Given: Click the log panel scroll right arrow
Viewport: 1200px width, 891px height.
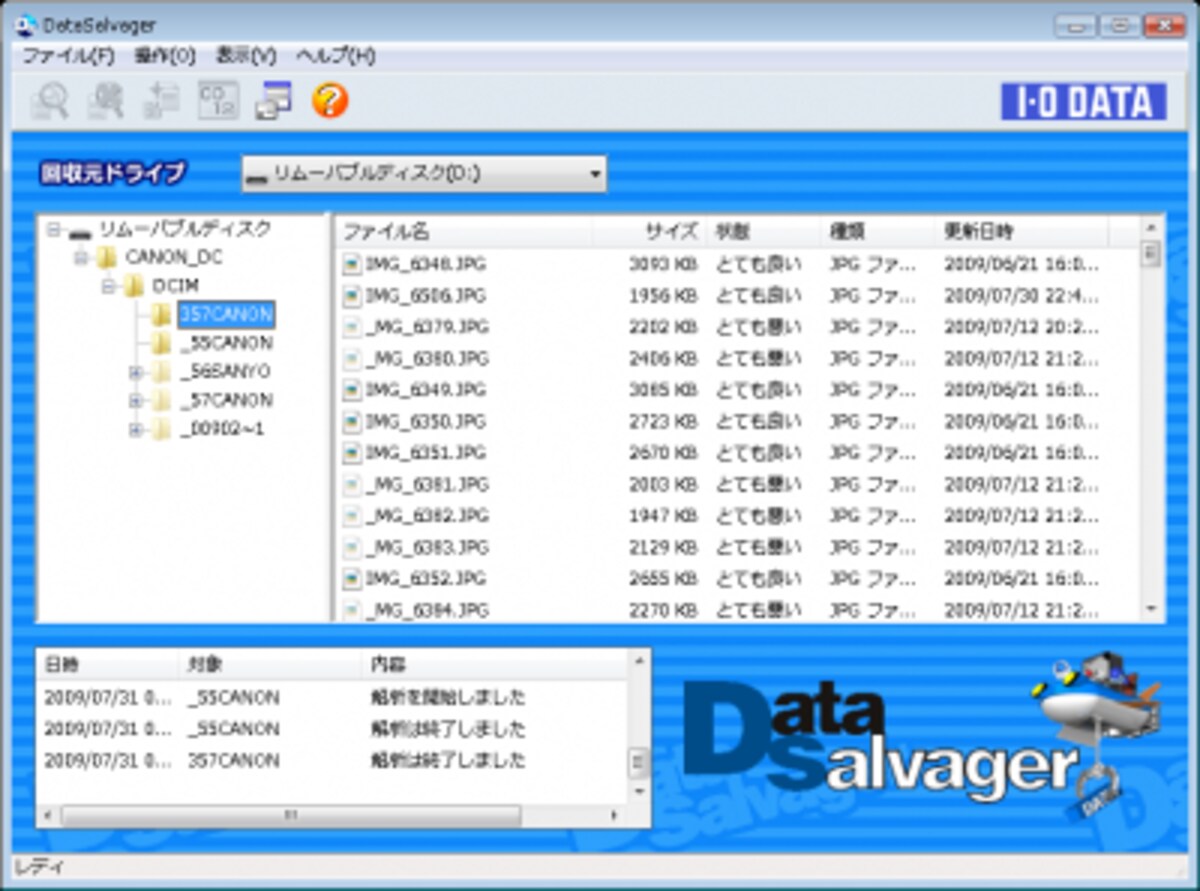Looking at the screenshot, I should 614,816.
